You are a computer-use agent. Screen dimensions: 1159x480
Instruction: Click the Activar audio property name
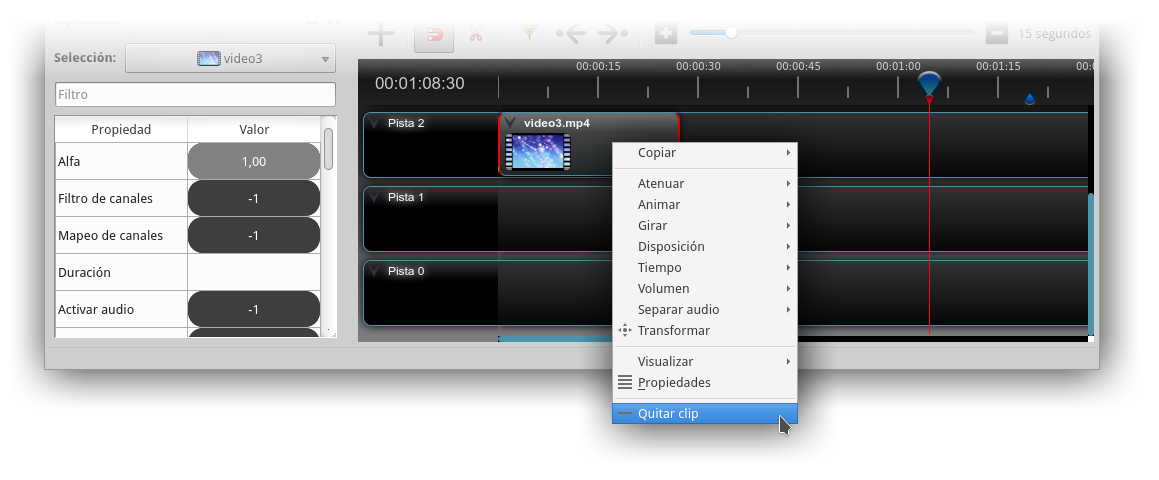coord(96,309)
